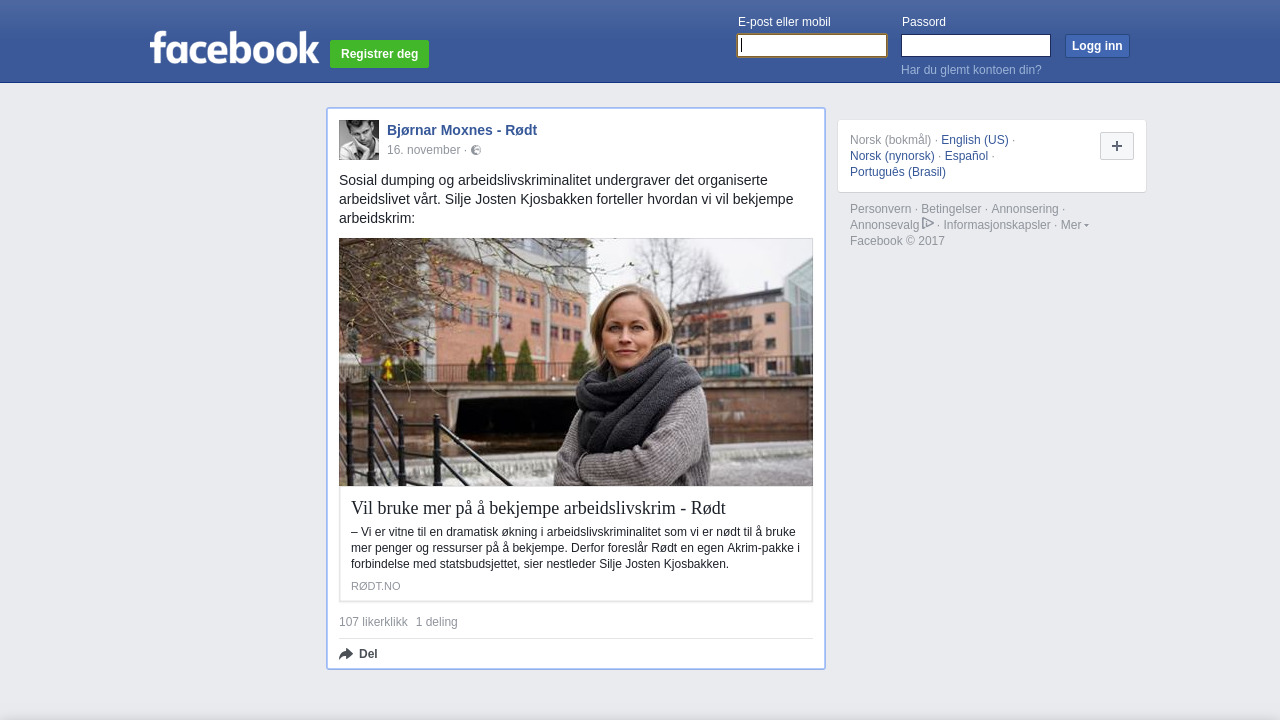Click 107 likerklikk count
1280x720 pixels.
373,622
